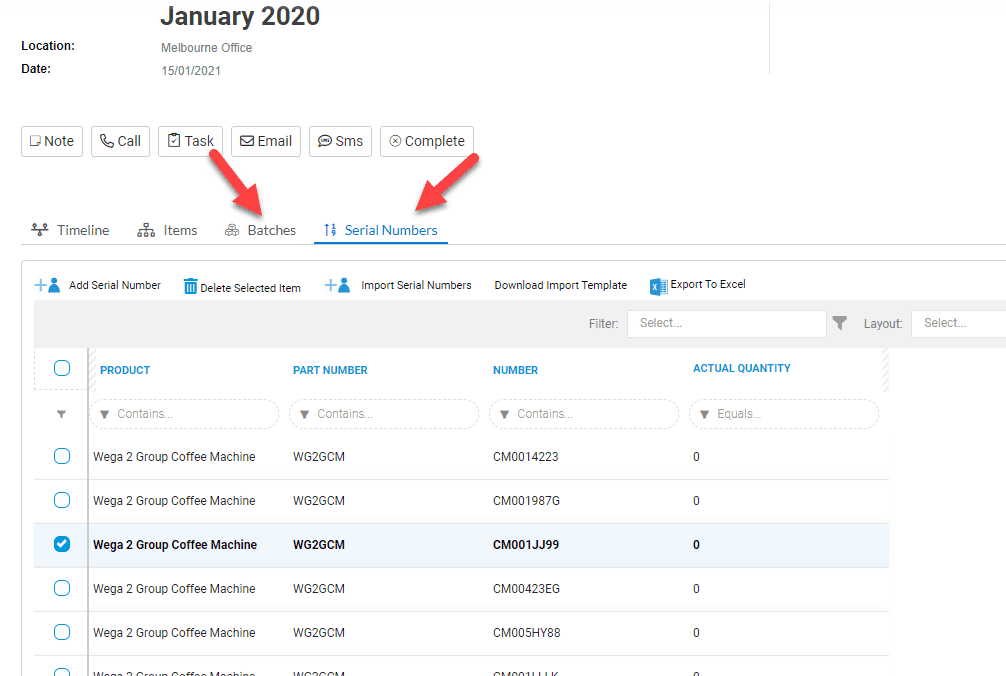Download Import Template link
Viewport: 1006px width, 676px height.
[561, 285]
